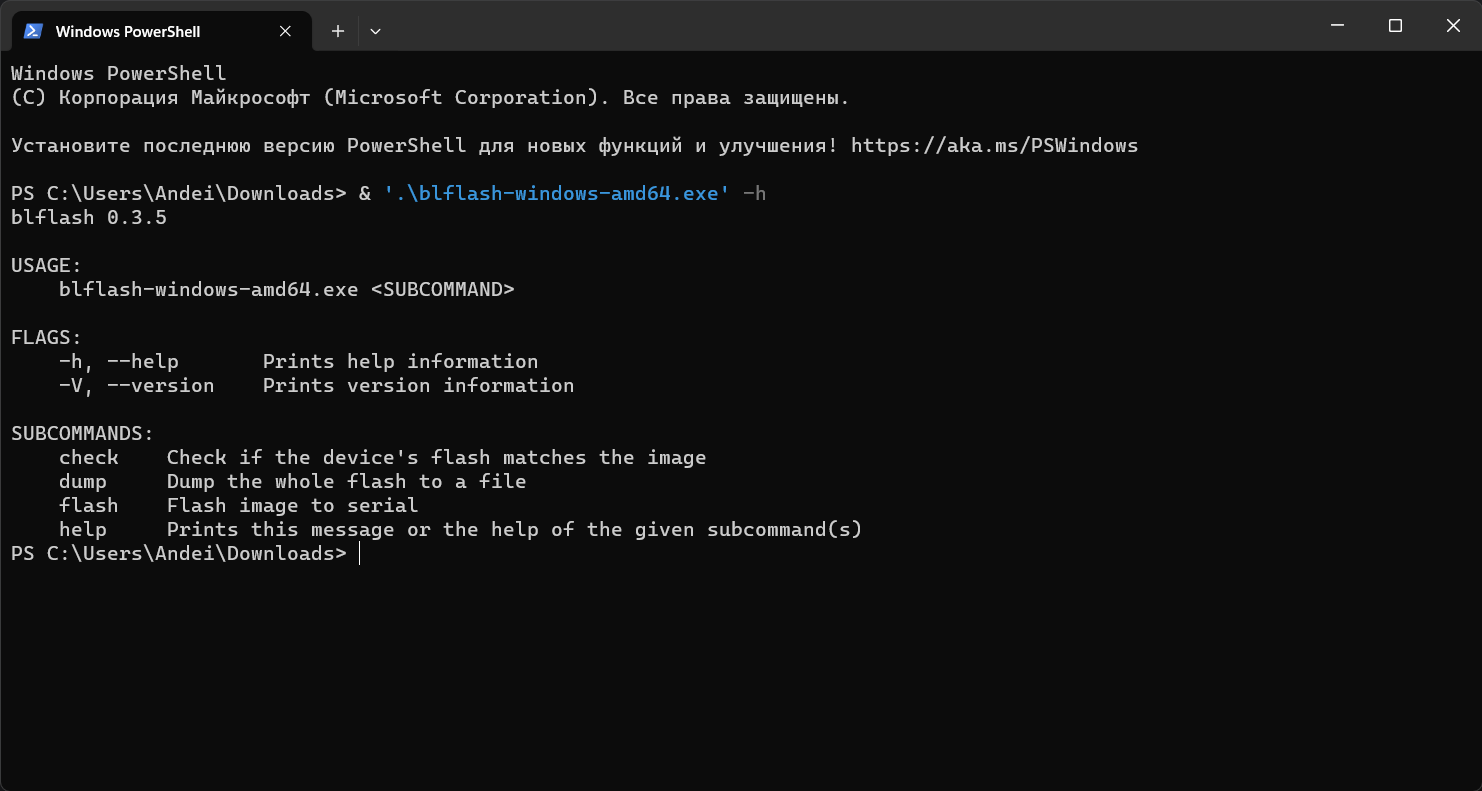Click the PowerShell icon in the tab
The width and height of the screenshot is (1482, 791).
(33, 31)
